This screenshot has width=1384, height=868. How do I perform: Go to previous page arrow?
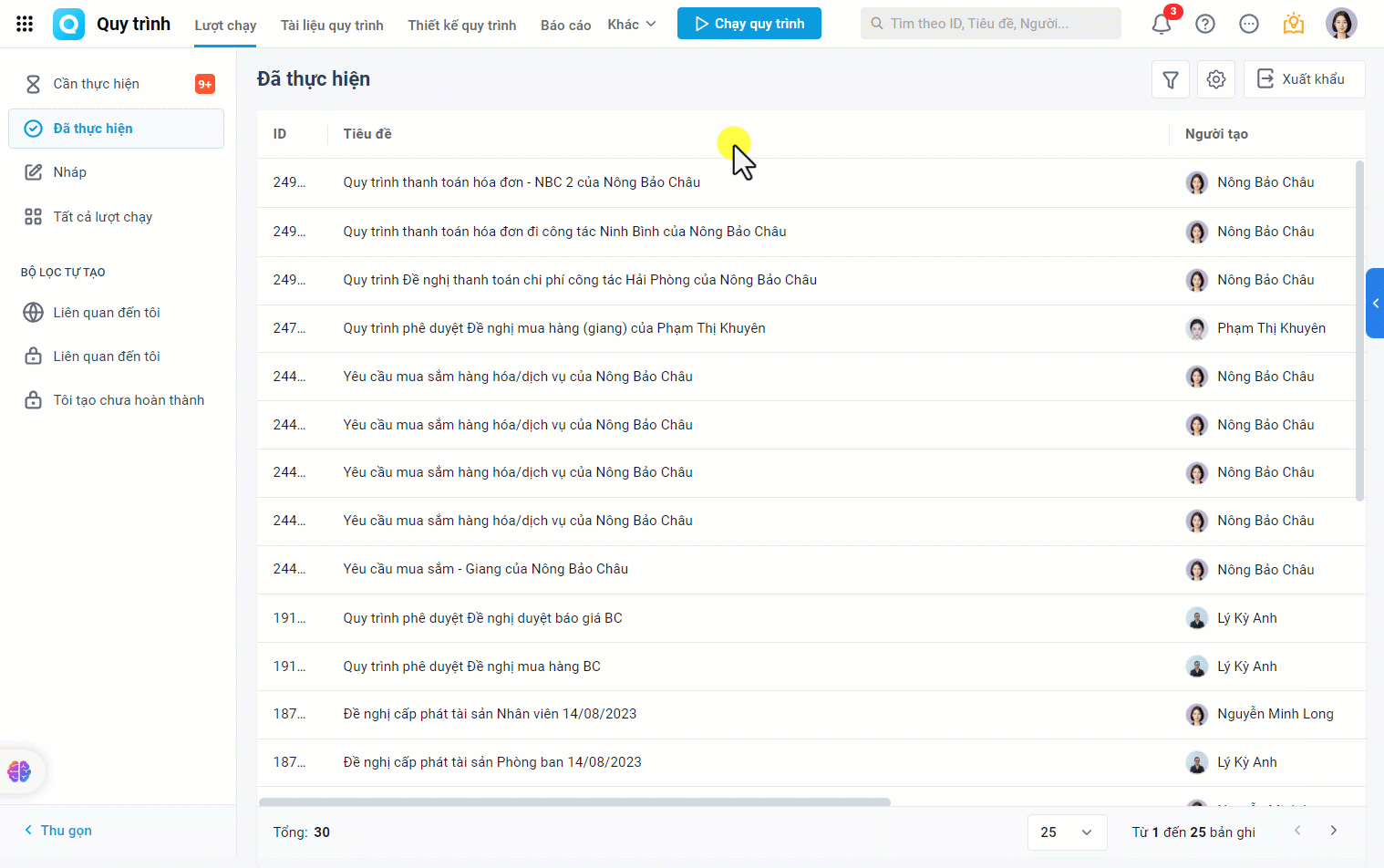1297,831
